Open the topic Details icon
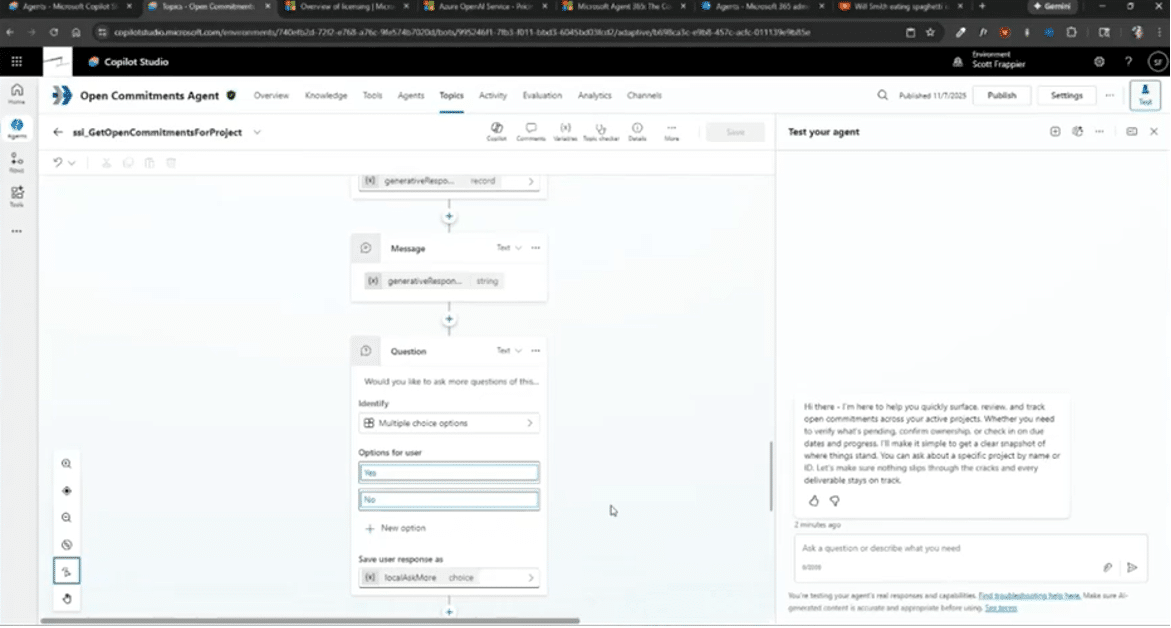Viewport: 1171px width, 628px height. [637, 131]
